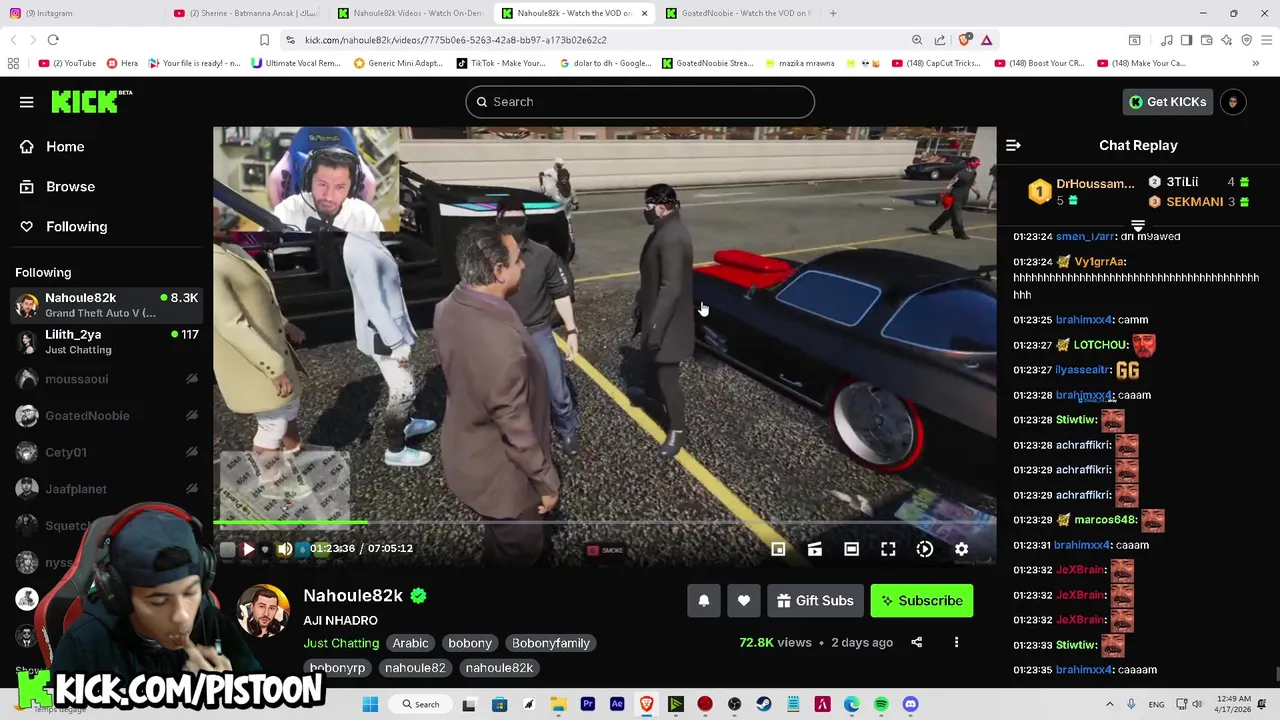The height and width of the screenshot is (720, 1280).
Task: Open a new browser tab
Action: tap(833, 13)
